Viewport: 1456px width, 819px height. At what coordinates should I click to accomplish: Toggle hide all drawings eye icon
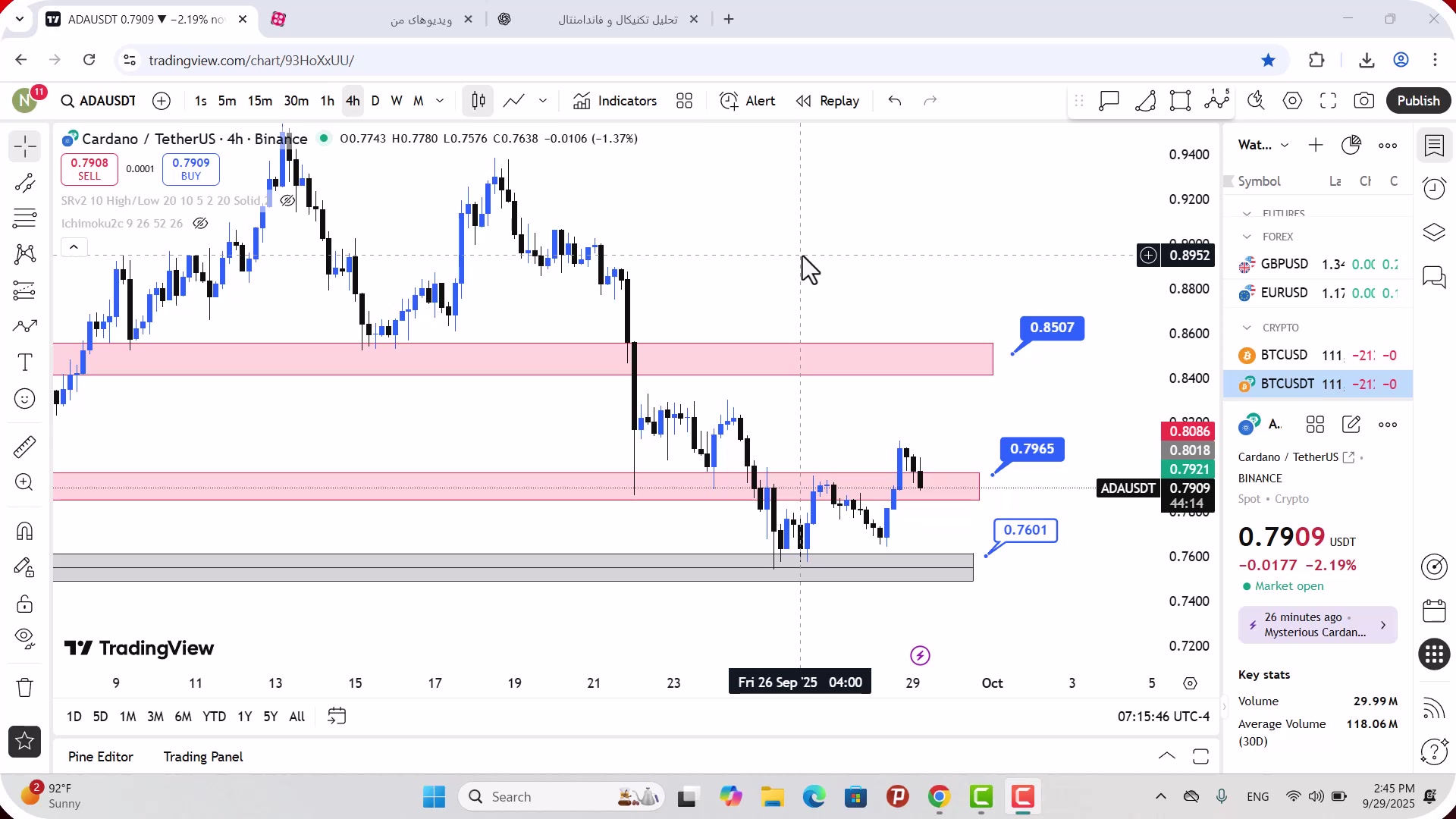click(25, 639)
